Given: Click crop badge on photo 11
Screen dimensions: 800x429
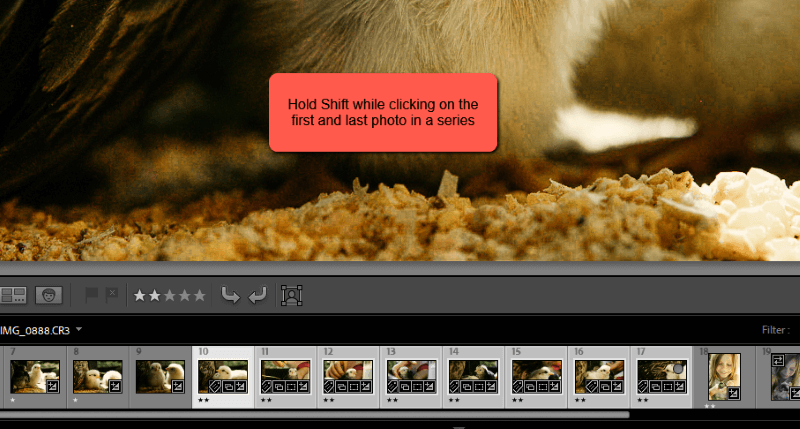Looking at the screenshot, I should pos(291,387).
